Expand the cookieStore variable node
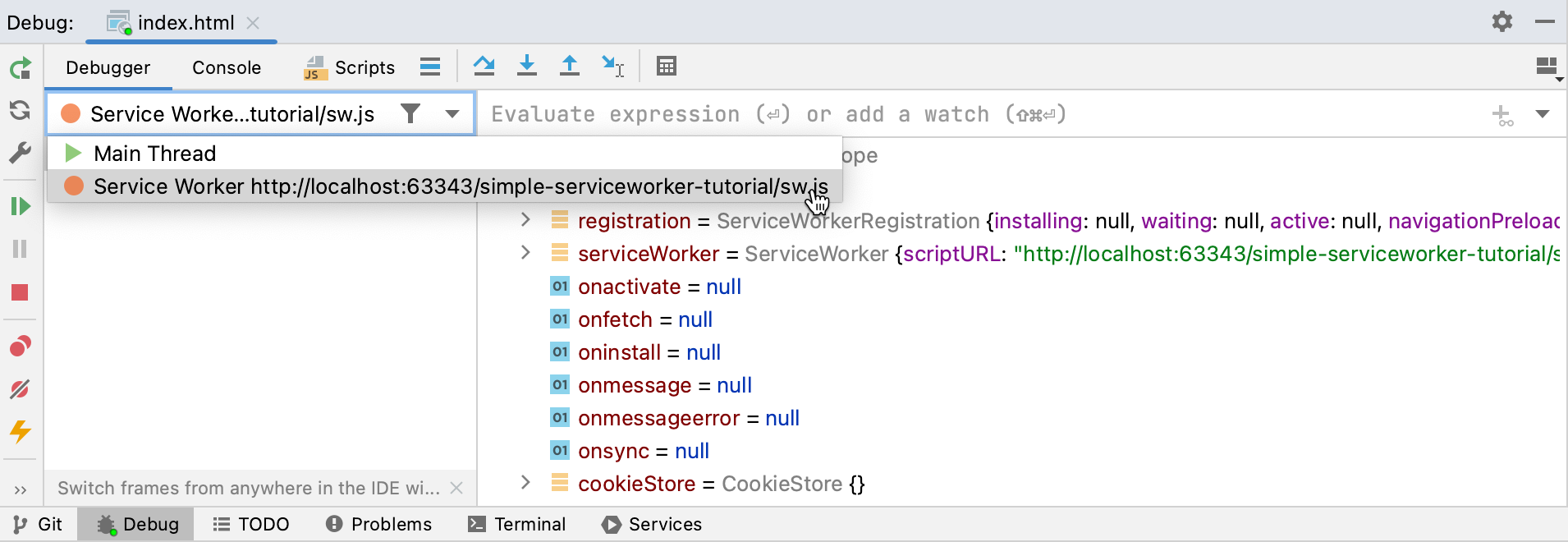1568x542 pixels. [525, 483]
